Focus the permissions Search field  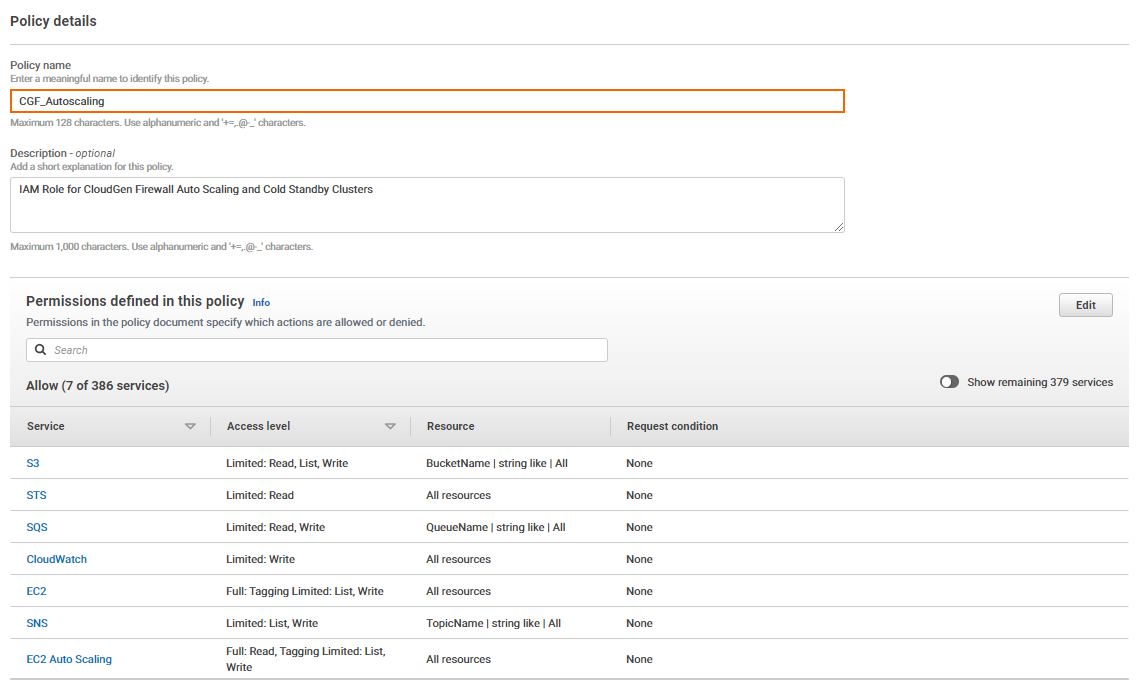click(316, 350)
